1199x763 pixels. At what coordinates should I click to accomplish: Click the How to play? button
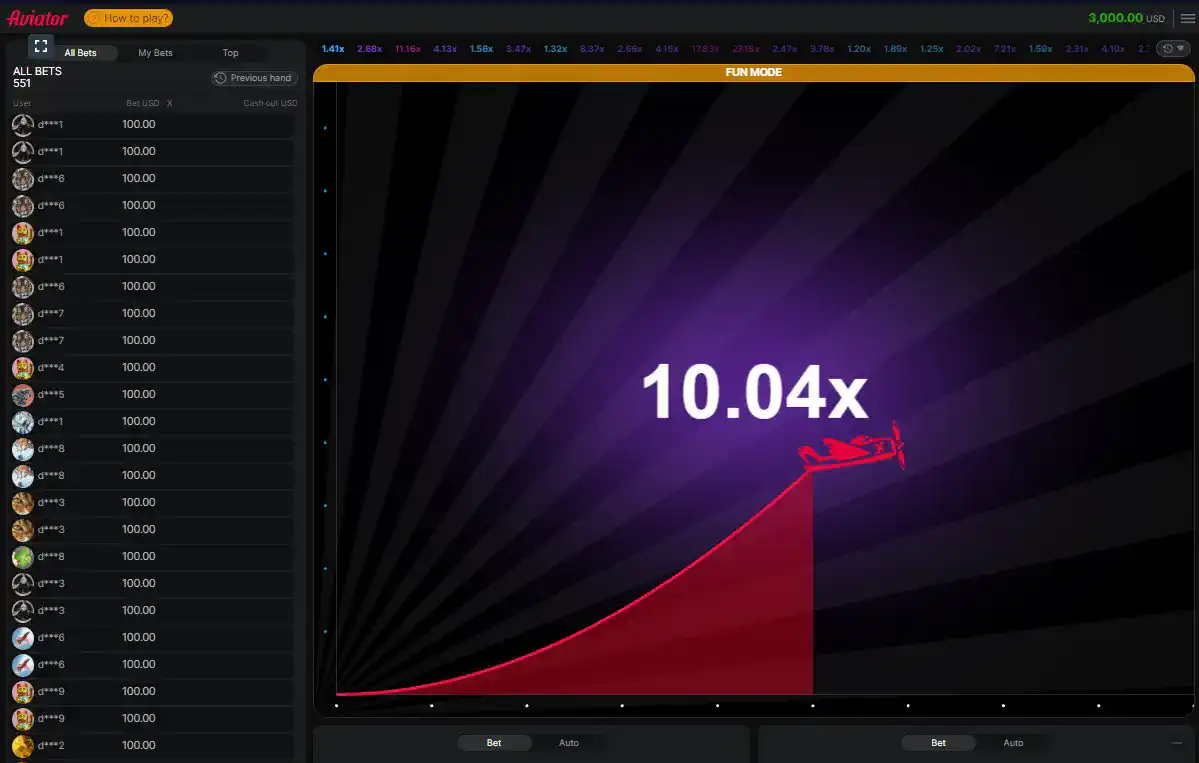click(129, 18)
